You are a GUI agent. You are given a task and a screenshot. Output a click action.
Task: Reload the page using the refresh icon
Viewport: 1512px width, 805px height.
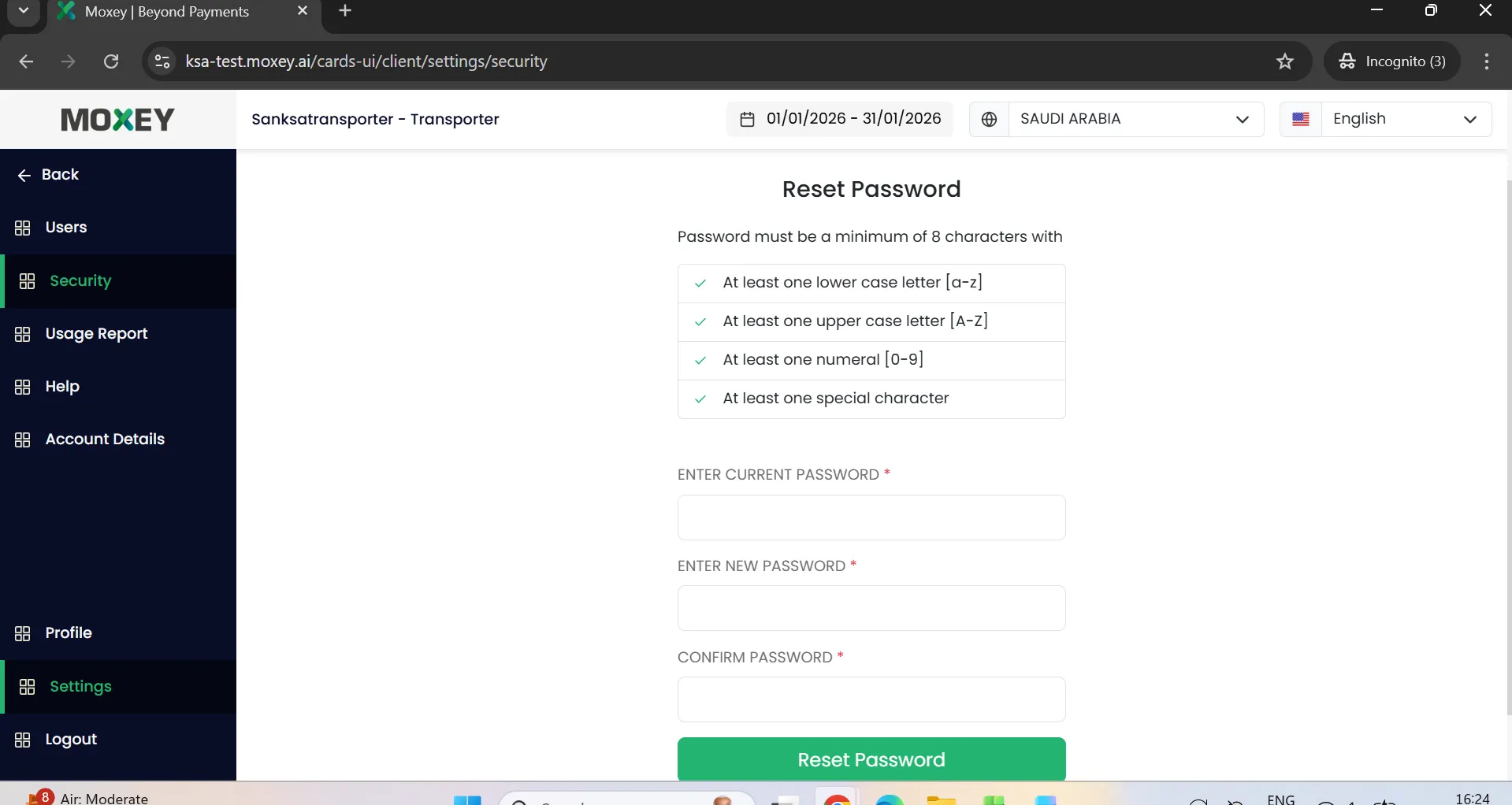click(111, 61)
